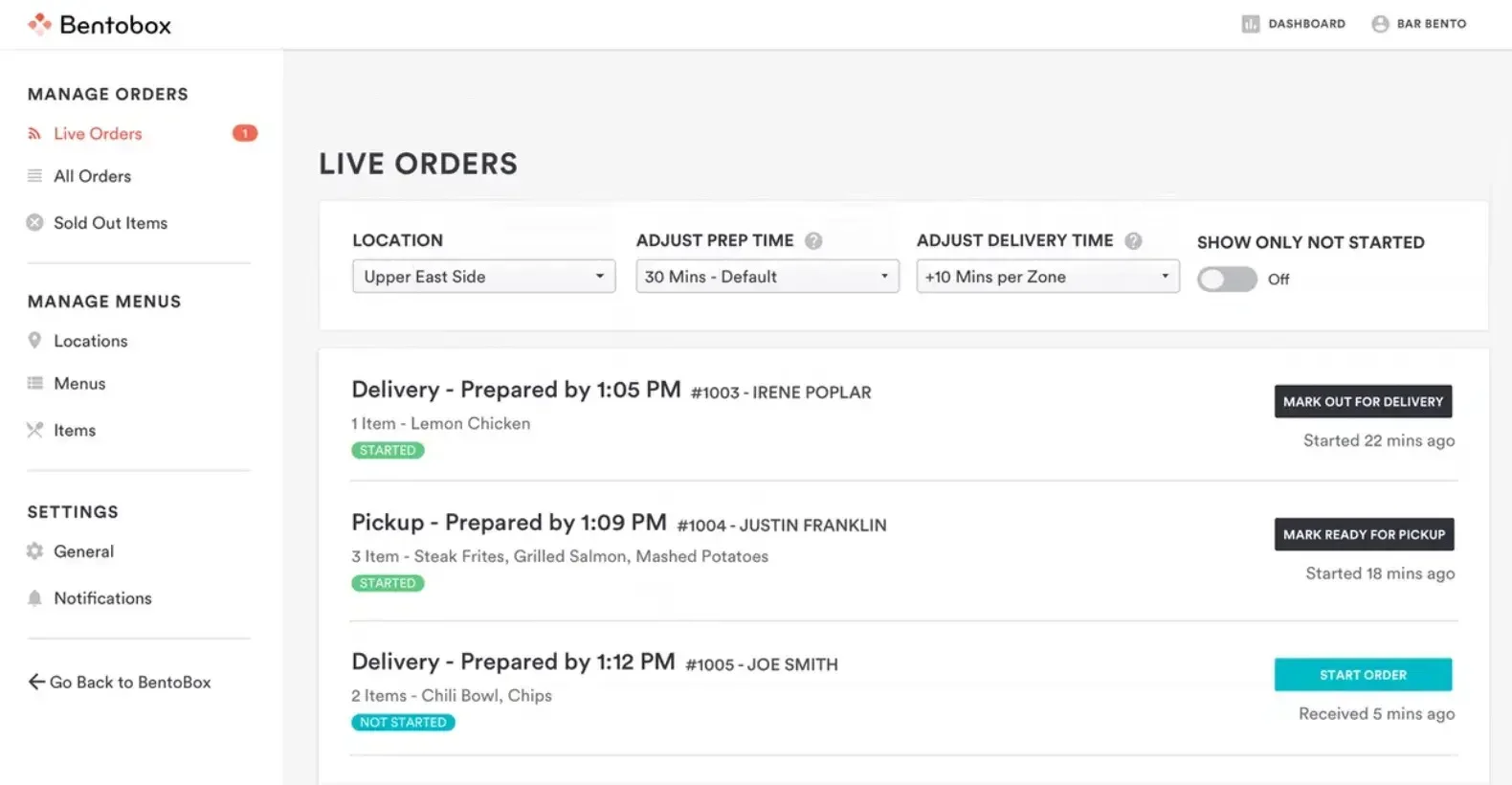The height and width of the screenshot is (785, 1512).
Task: Click Started 22 mins ago text
Action: [1379, 440]
